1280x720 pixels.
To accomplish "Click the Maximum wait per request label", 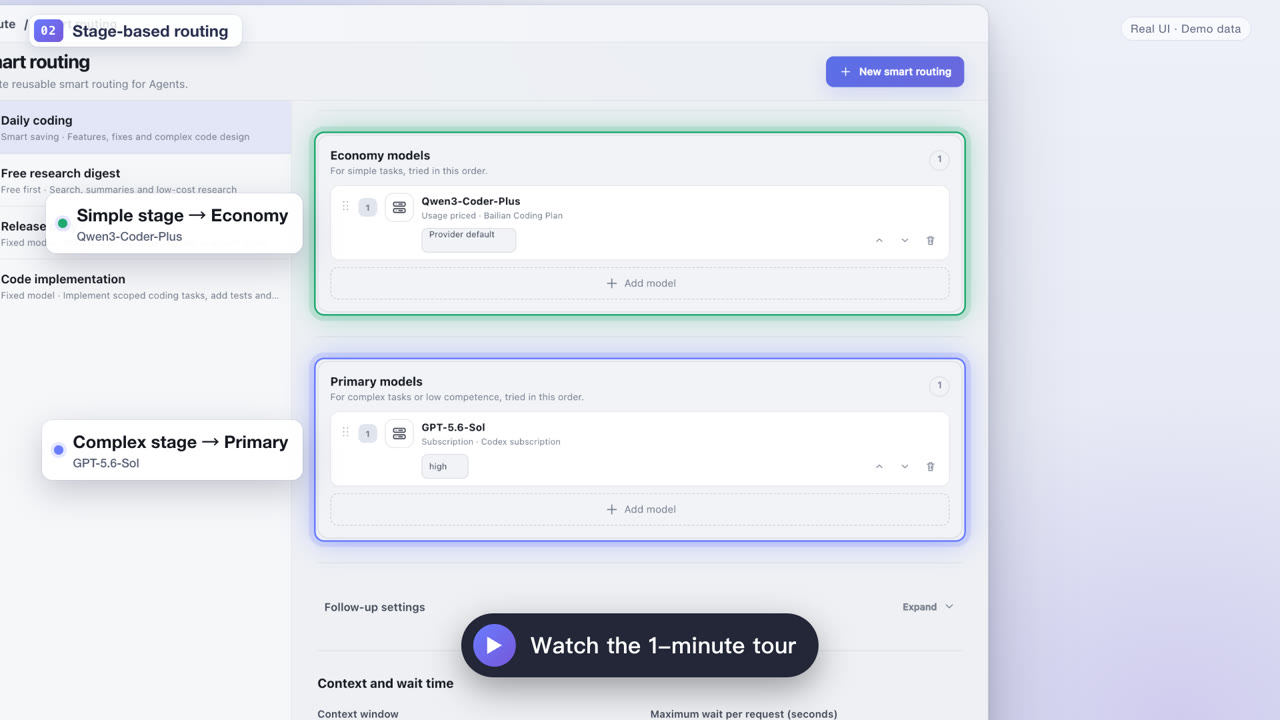I will click(x=744, y=714).
